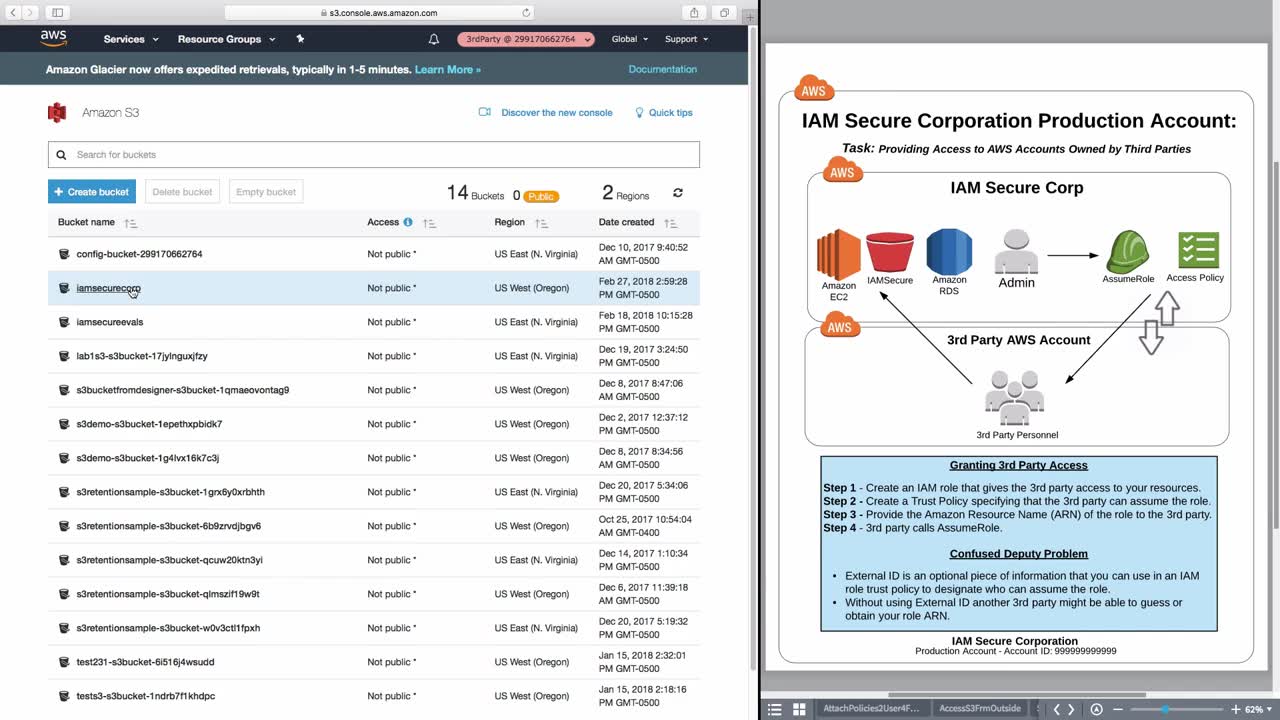
Task: Click the Safari address bar
Action: (380, 13)
